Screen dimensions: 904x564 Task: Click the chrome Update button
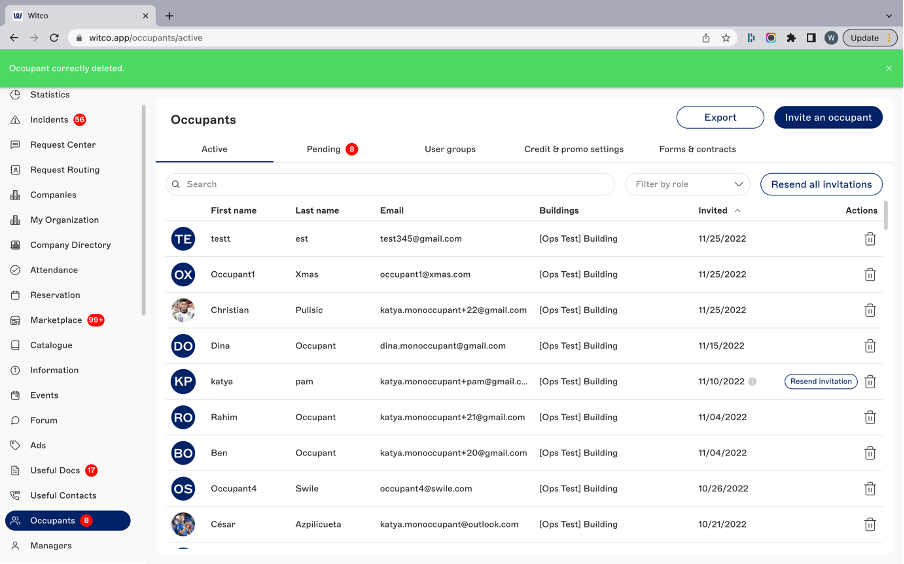(x=869, y=38)
